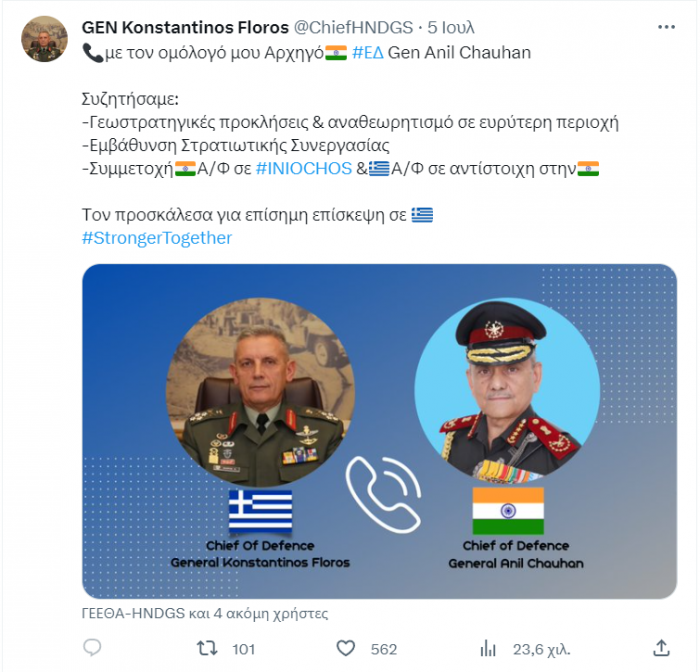This screenshot has height=672, width=700.
Task: Open tagged users ΓΕΕΘΑ-HNDGS και 4 ακόμη χρήστες
Action: tap(205, 614)
